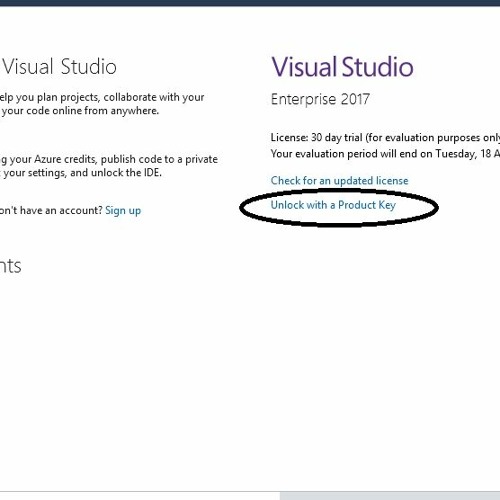Choose Unlock with a Product Key

[x=333, y=205]
